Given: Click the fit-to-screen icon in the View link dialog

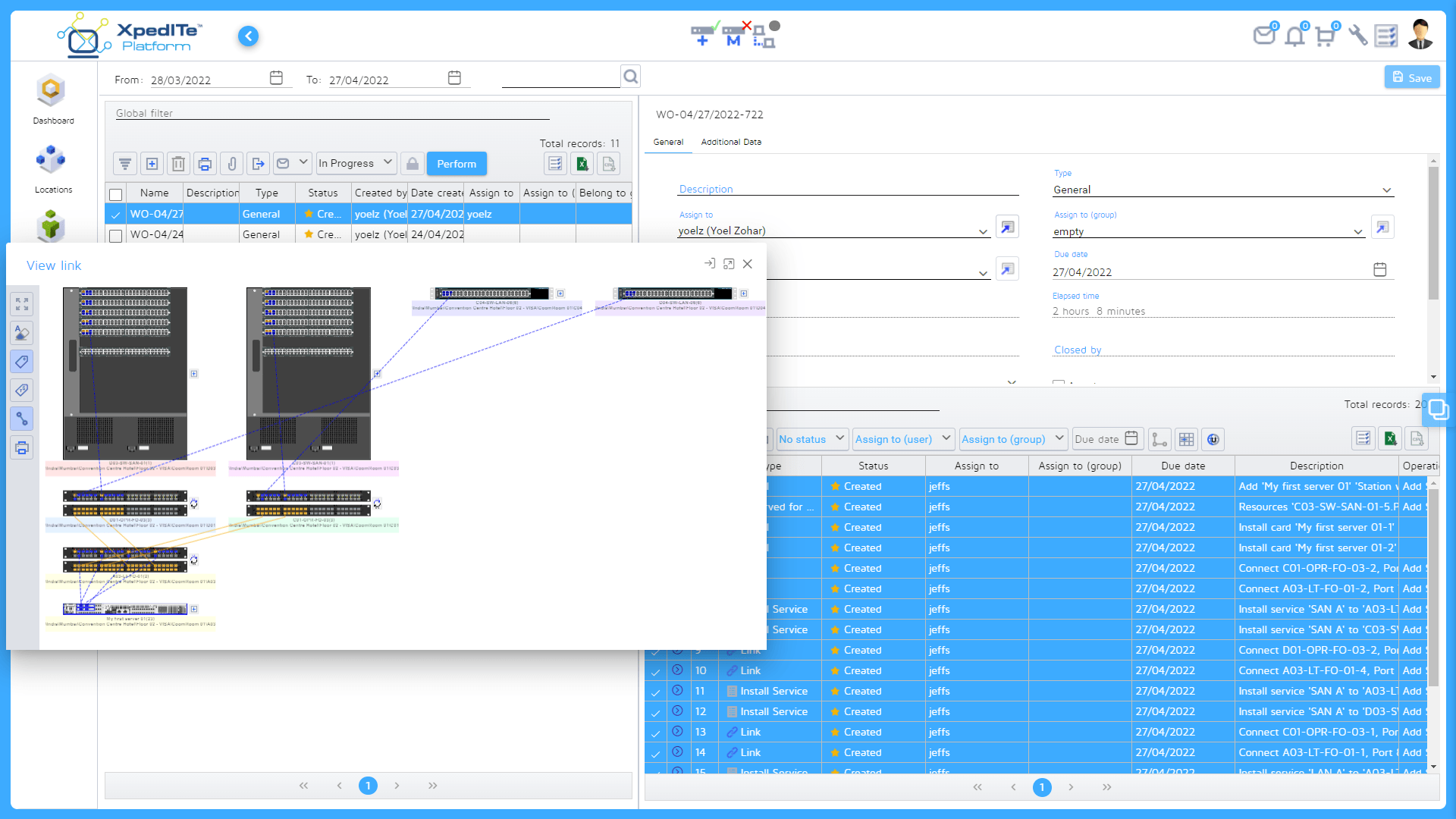Looking at the screenshot, I should [x=22, y=303].
